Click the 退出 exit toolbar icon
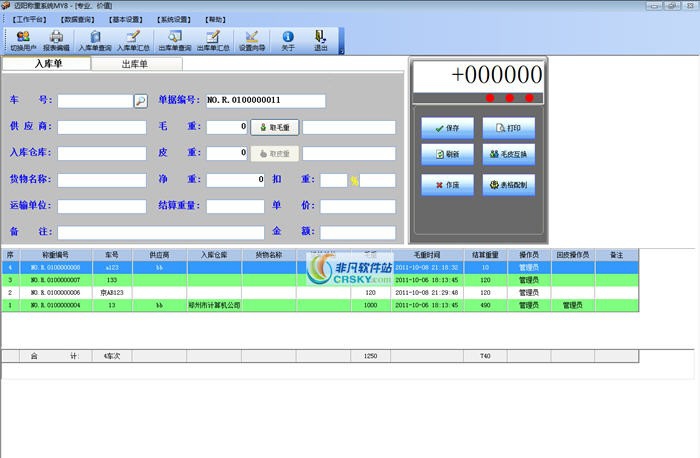700x458 pixels. [321, 40]
